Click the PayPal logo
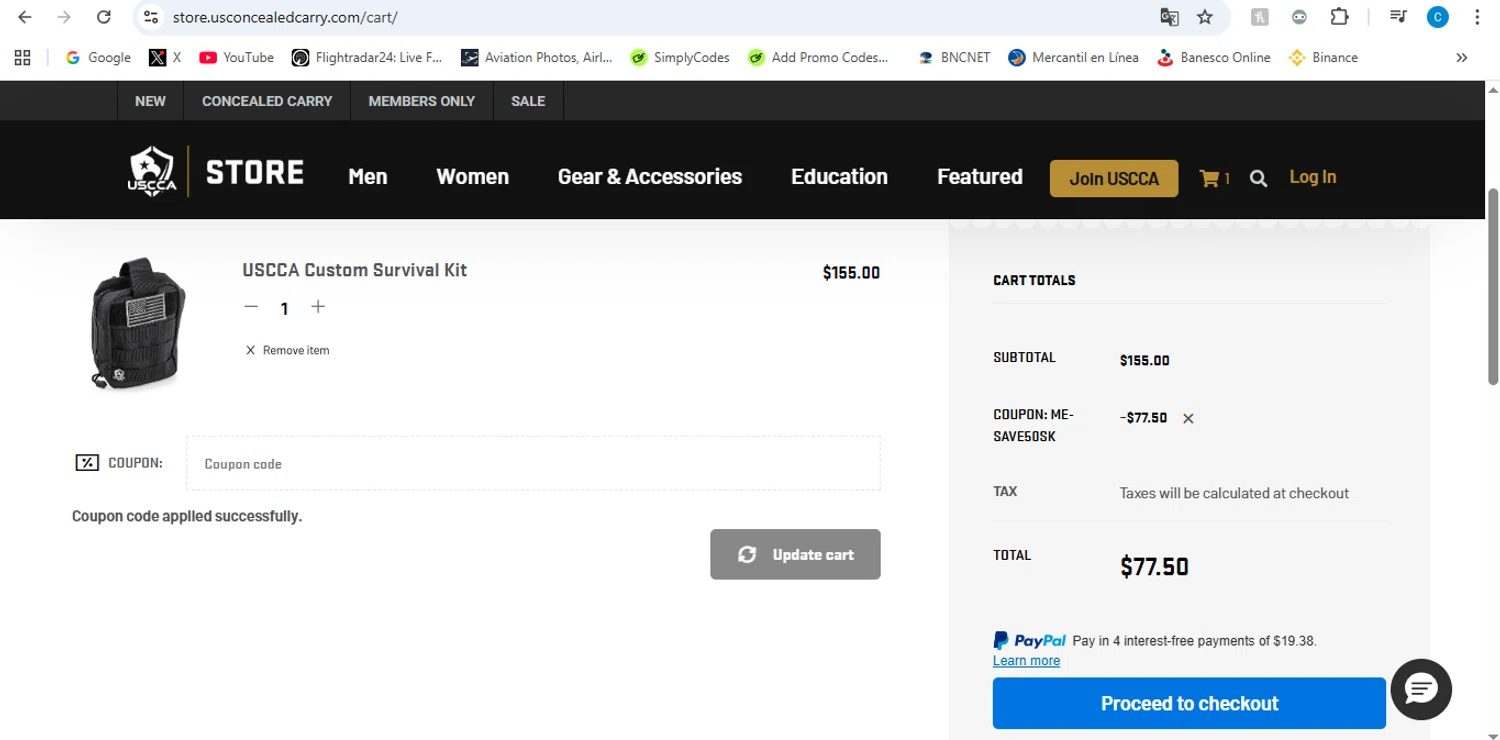Viewport: 1500px width, 740px height. point(1030,640)
